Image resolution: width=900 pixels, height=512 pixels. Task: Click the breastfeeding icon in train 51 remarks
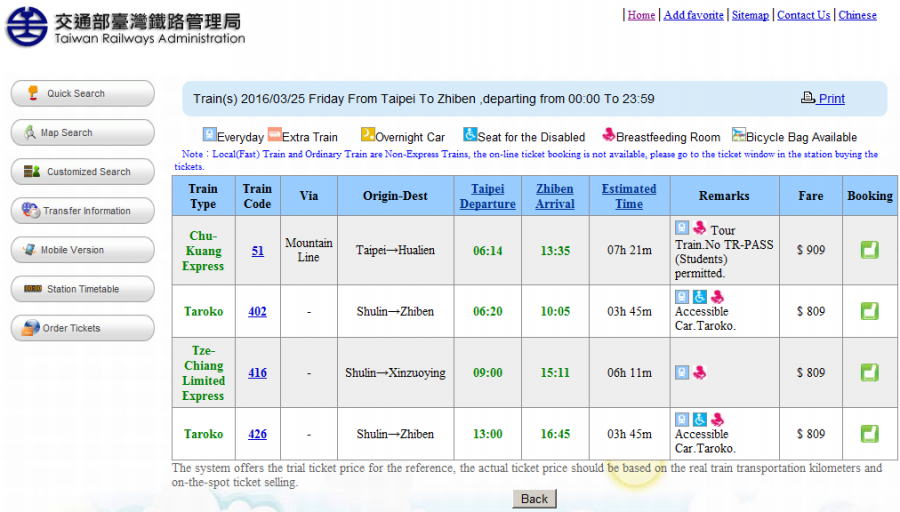pyautogui.click(x=700, y=228)
